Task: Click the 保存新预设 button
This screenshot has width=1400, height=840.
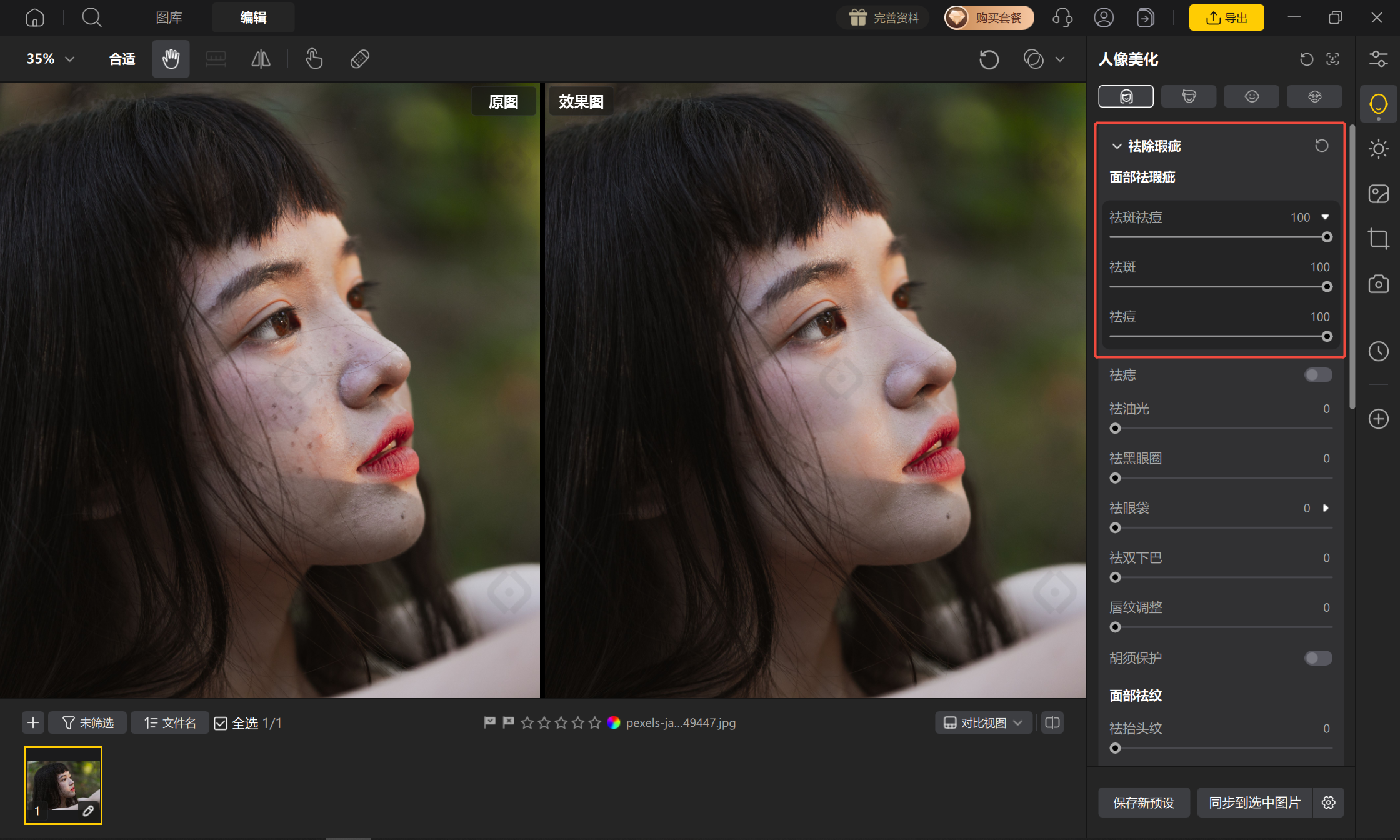Action: tap(1144, 802)
